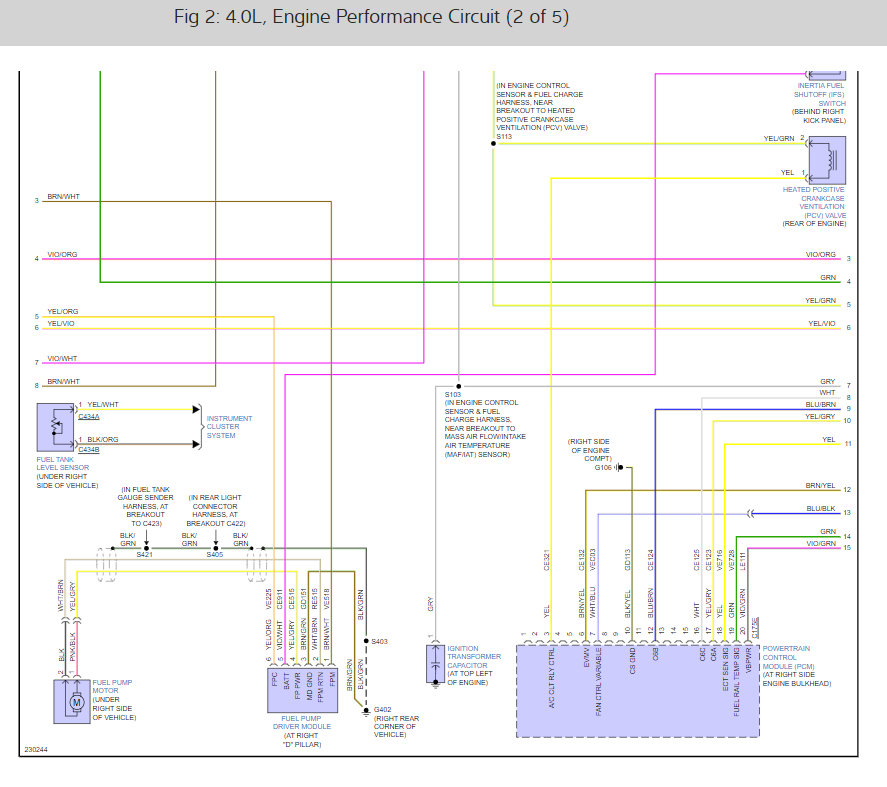887x787 pixels.
Task: Click the powertrain control module block
Action: tap(638, 691)
